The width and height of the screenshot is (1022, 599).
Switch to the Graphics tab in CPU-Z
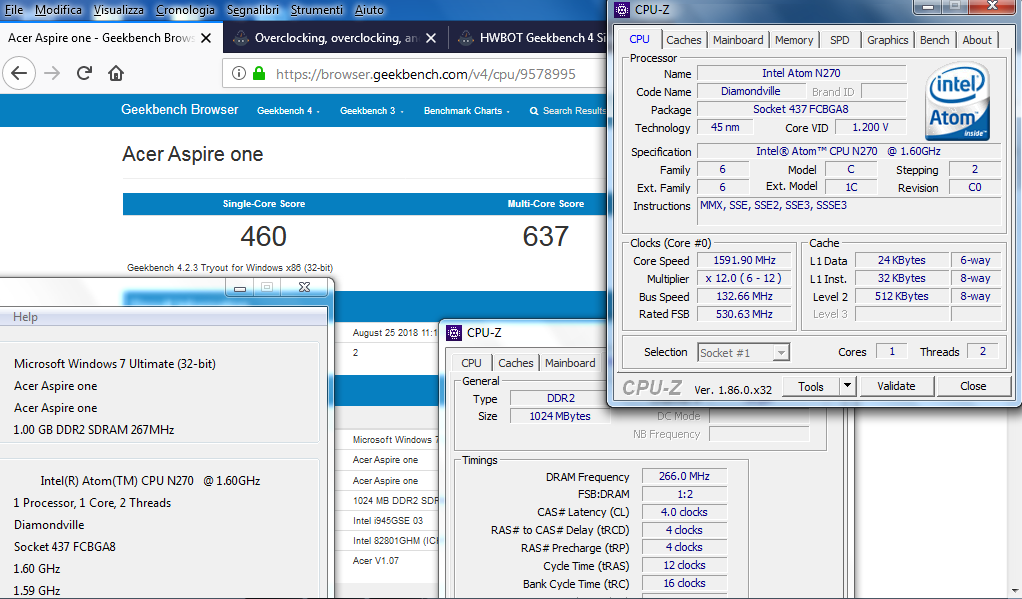[x=887, y=40]
